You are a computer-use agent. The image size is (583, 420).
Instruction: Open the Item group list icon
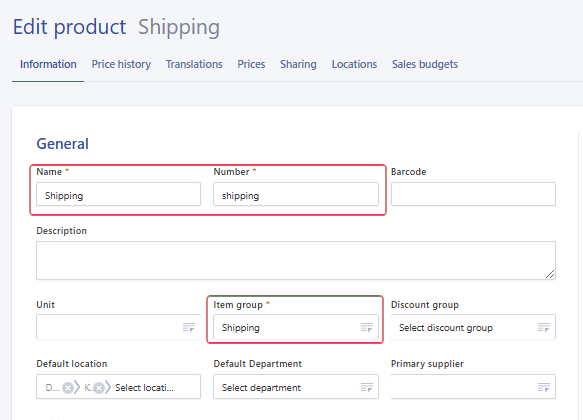367,327
